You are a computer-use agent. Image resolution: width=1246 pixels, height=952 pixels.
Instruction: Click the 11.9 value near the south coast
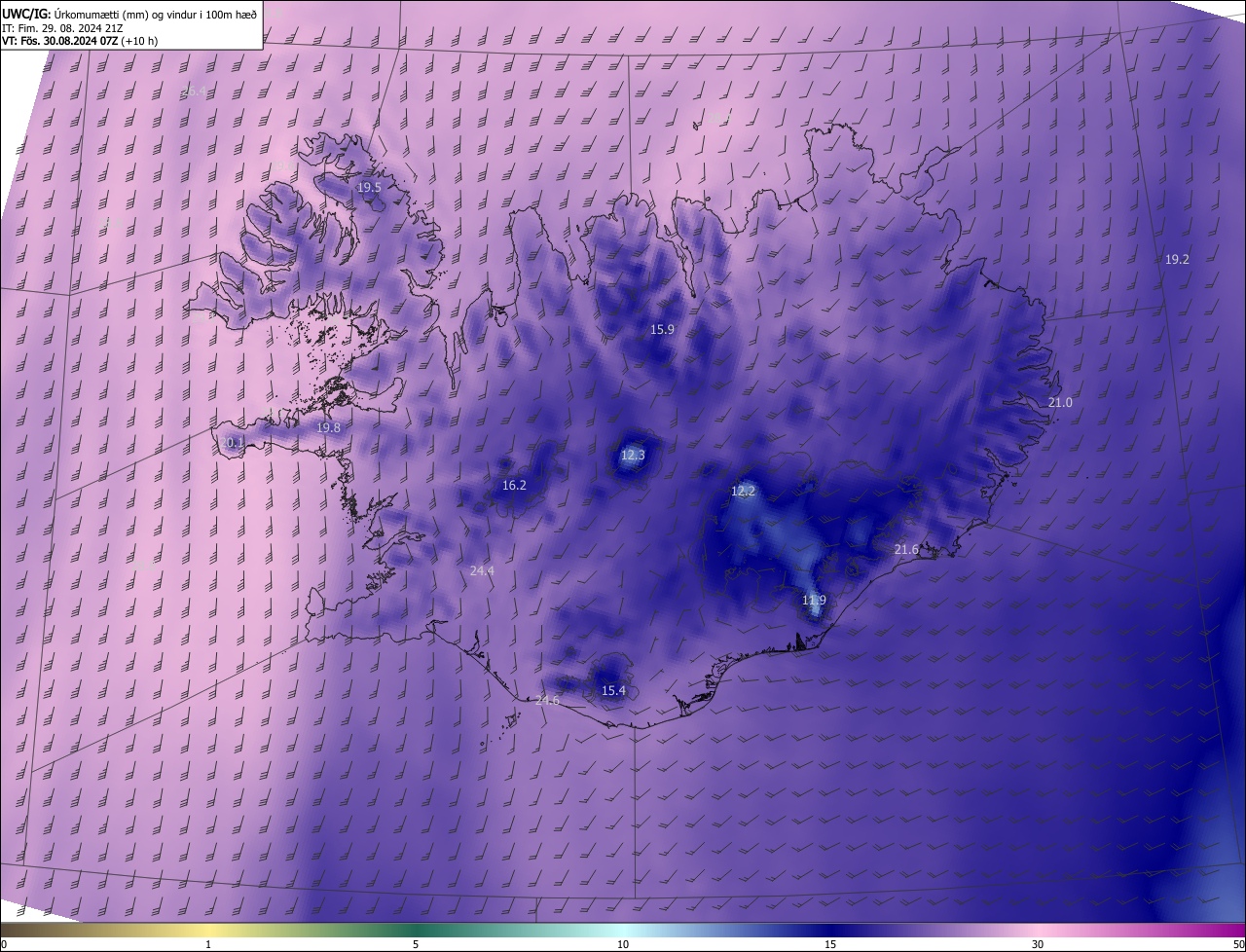[x=814, y=601]
